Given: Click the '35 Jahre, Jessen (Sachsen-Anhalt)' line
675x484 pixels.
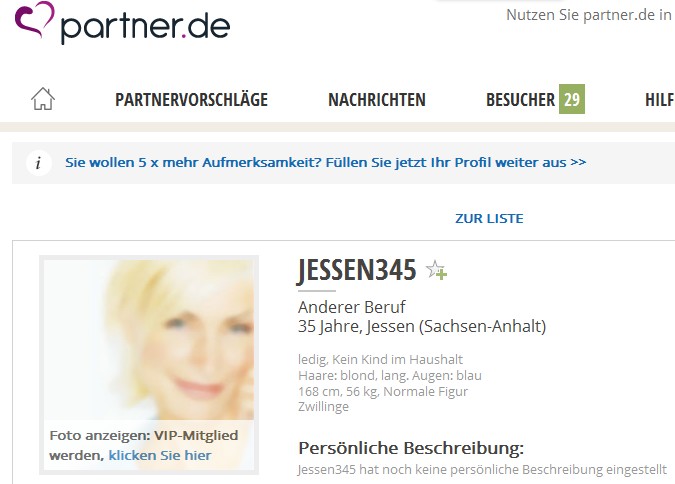Looking at the screenshot, I should (422, 326).
